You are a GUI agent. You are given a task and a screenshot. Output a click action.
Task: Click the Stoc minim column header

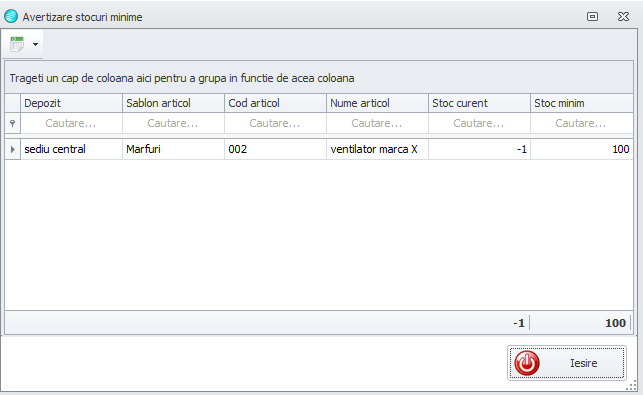(x=582, y=103)
